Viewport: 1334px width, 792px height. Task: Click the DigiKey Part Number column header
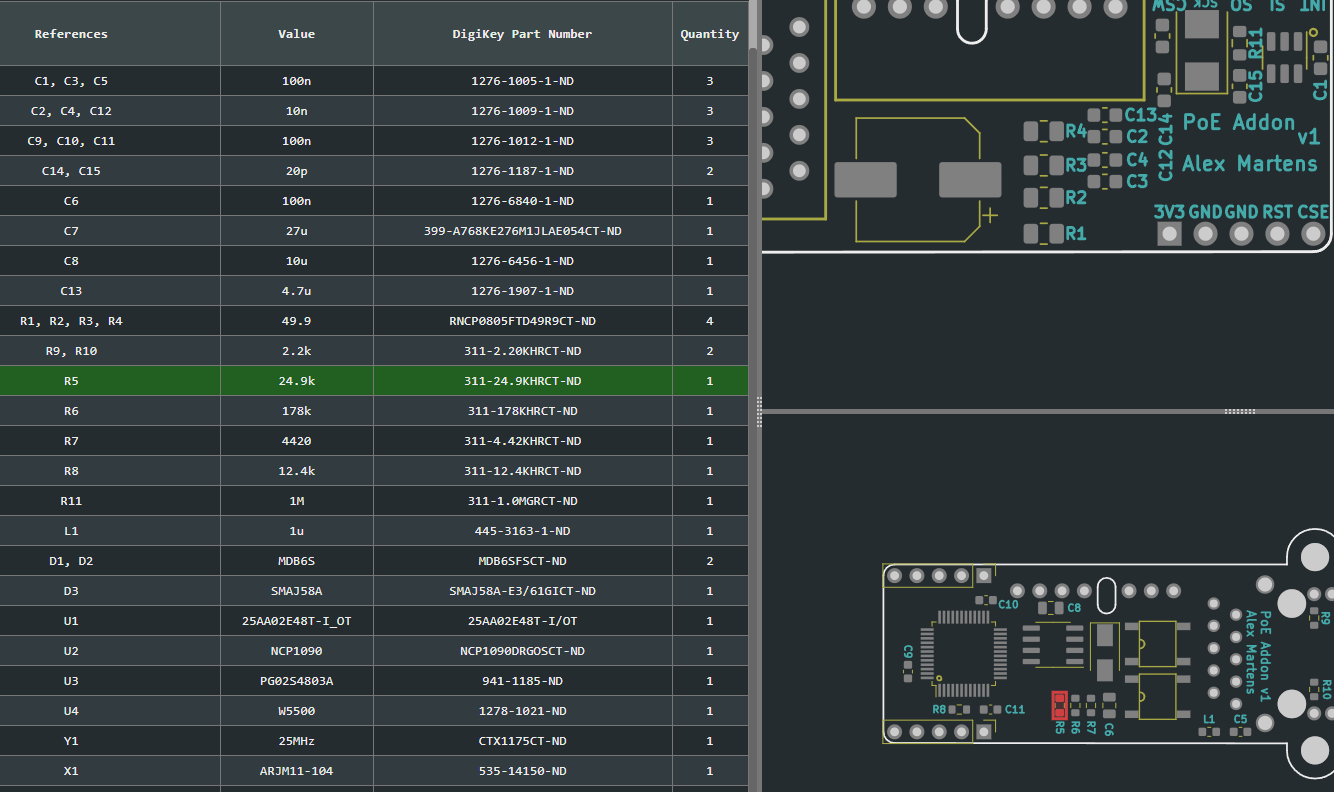click(522, 34)
